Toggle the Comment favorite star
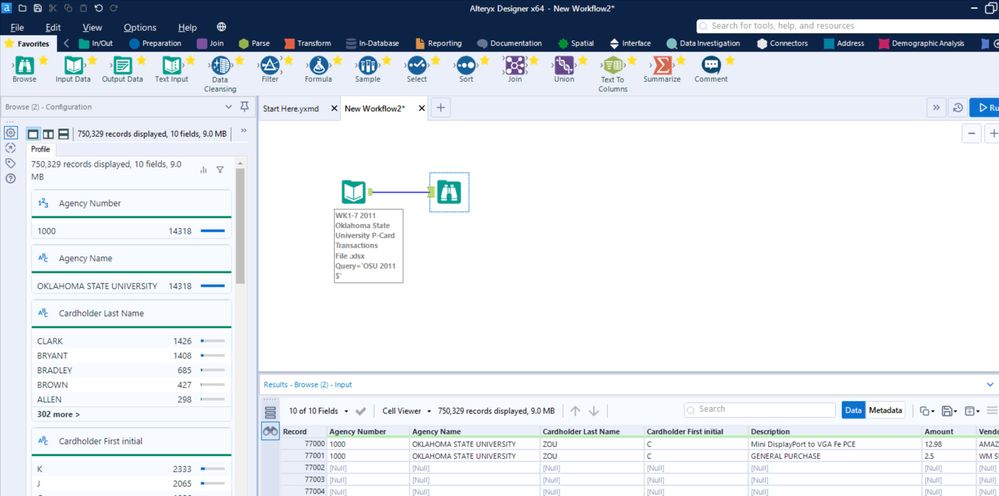Image resolution: width=999 pixels, height=496 pixels. pos(730,60)
